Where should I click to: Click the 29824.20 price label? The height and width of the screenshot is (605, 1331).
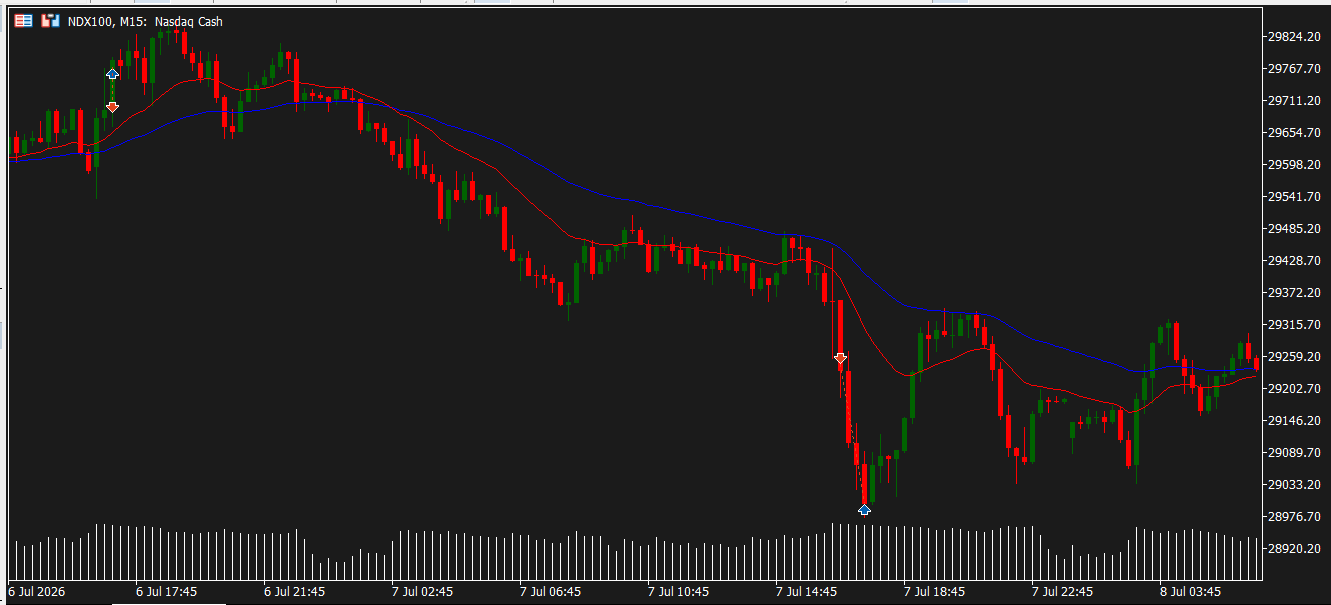coord(1294,37)
